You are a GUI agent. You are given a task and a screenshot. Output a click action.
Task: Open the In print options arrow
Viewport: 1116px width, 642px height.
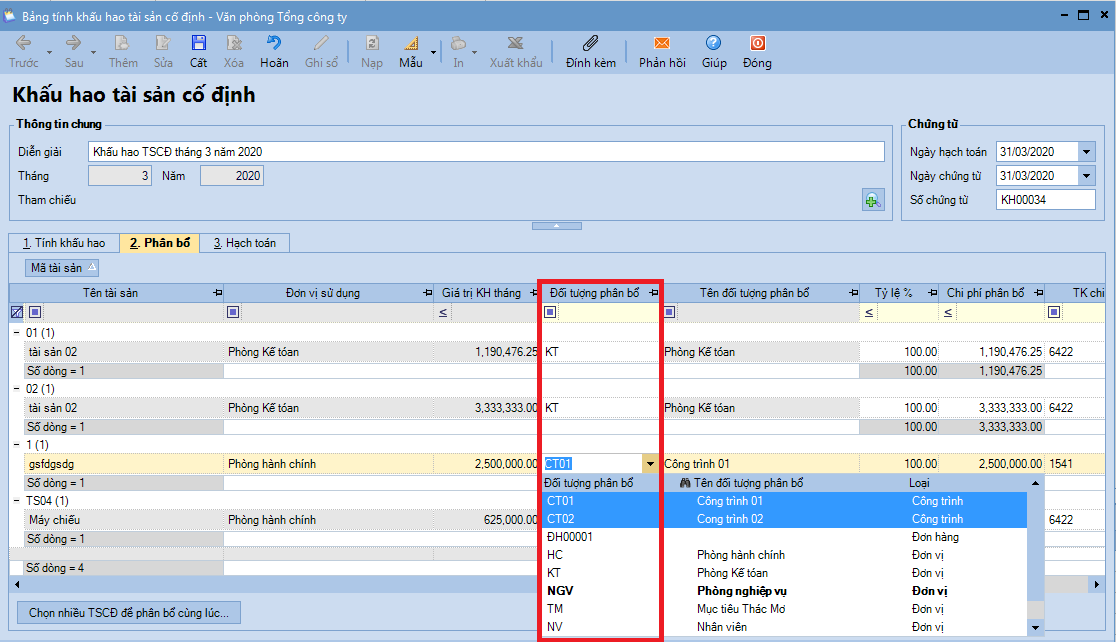(474, 52)
